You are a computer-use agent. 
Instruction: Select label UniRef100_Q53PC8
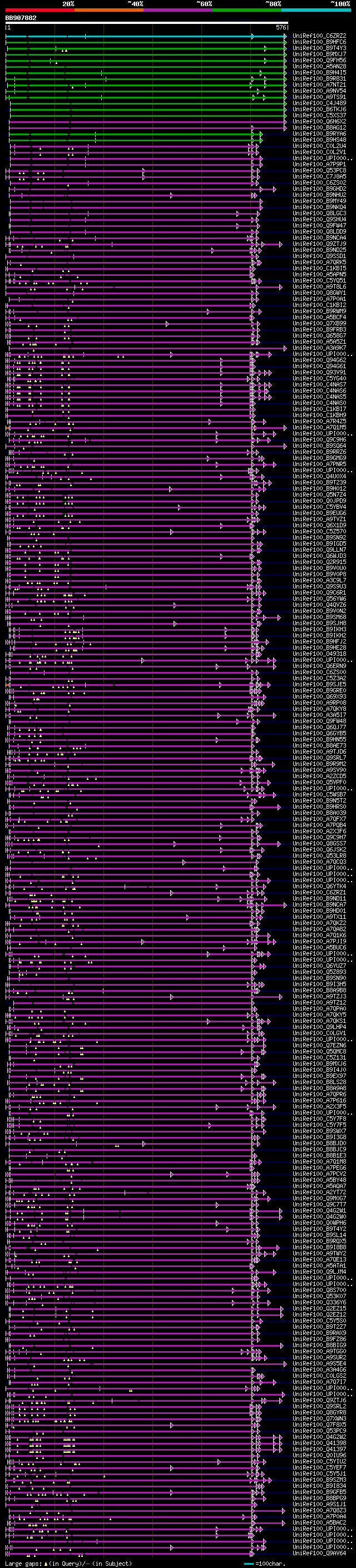pos(319,170)
